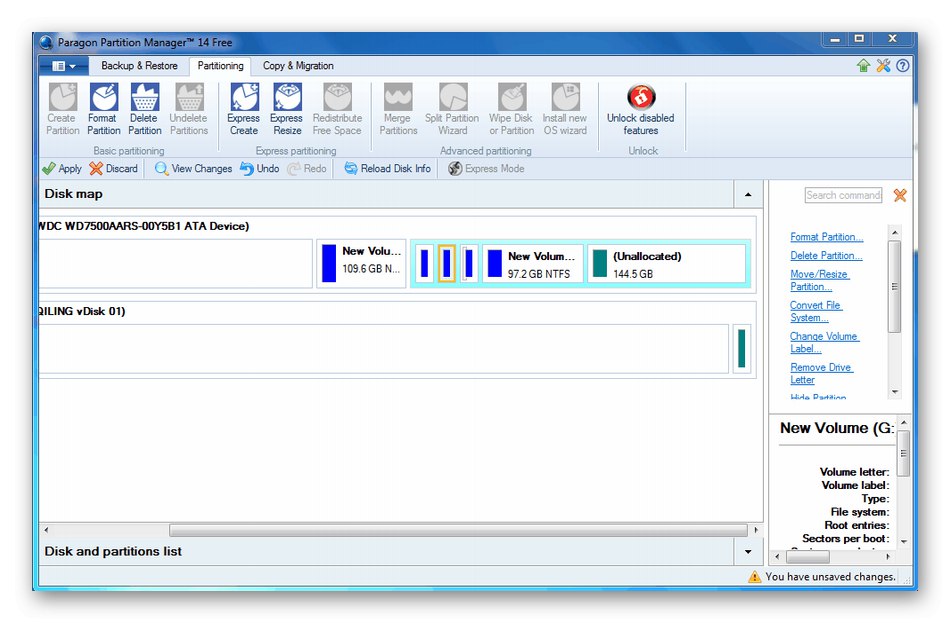Click the Format Partition... link
This screenshot has height=623, width=950.
826,237
